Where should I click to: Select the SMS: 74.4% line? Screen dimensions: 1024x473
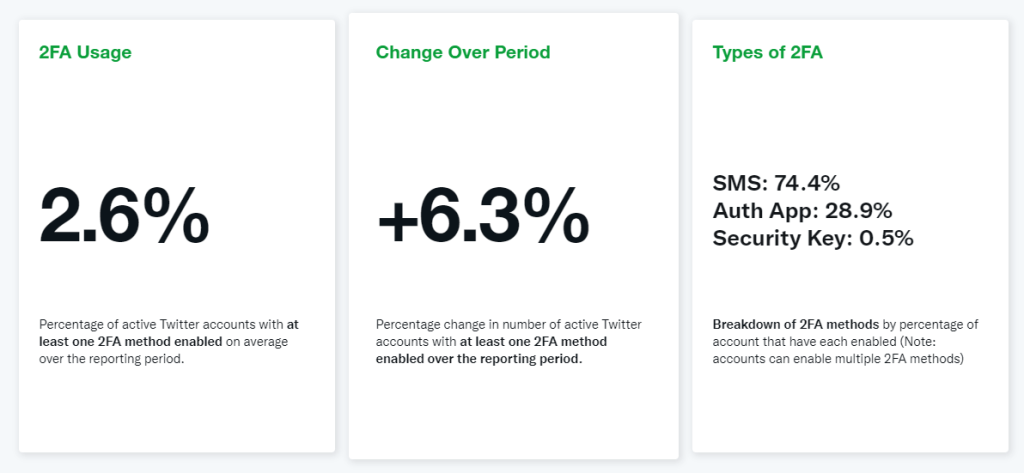(775, 183)
